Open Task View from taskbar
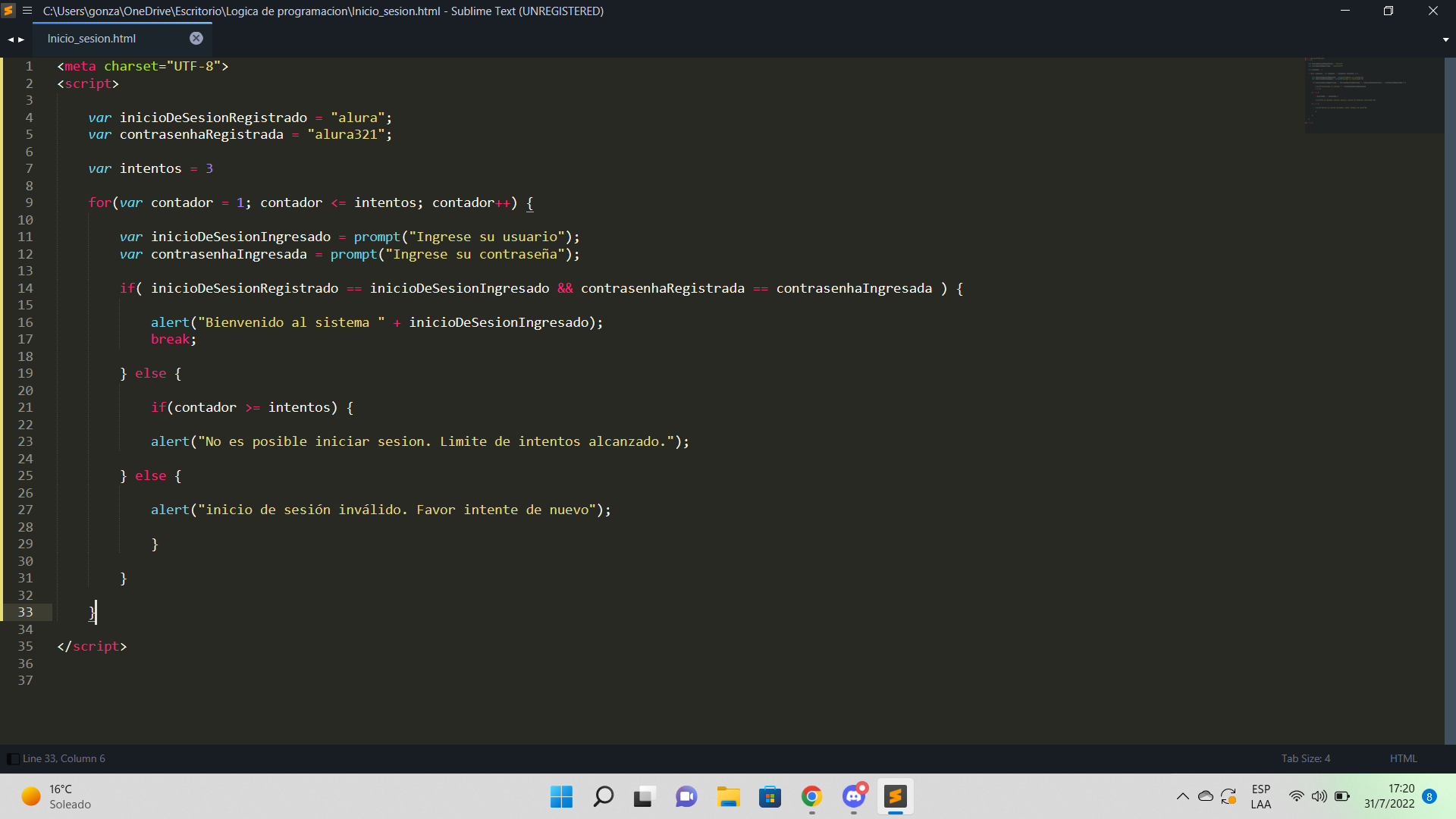 [x=644, y=796]
